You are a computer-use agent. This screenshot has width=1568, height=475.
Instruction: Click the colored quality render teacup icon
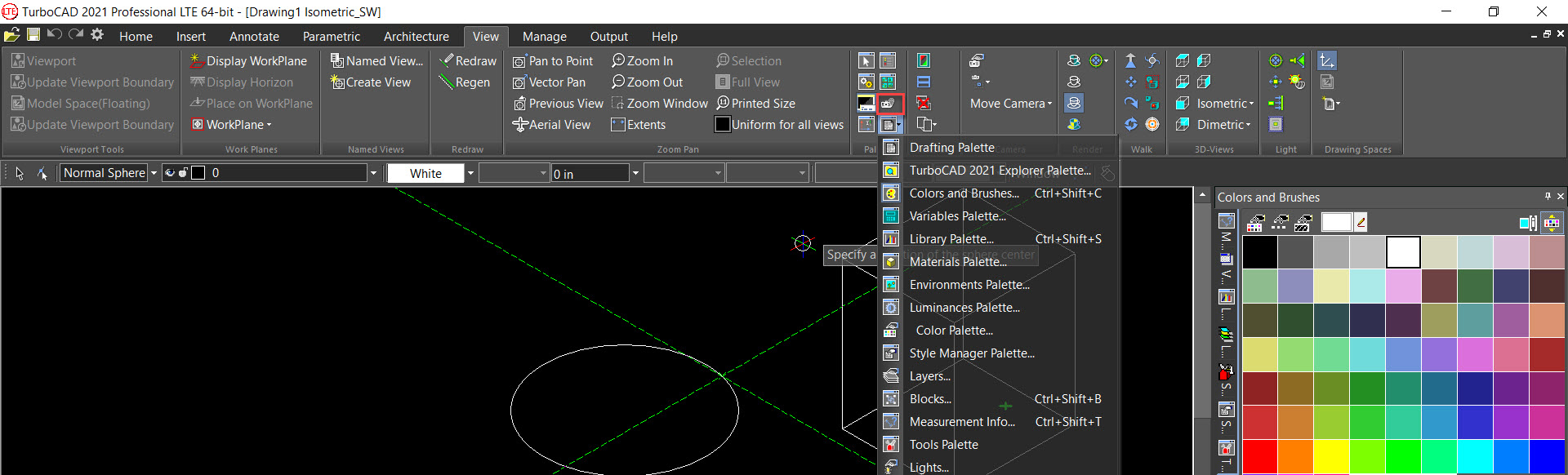point(1074,125)
